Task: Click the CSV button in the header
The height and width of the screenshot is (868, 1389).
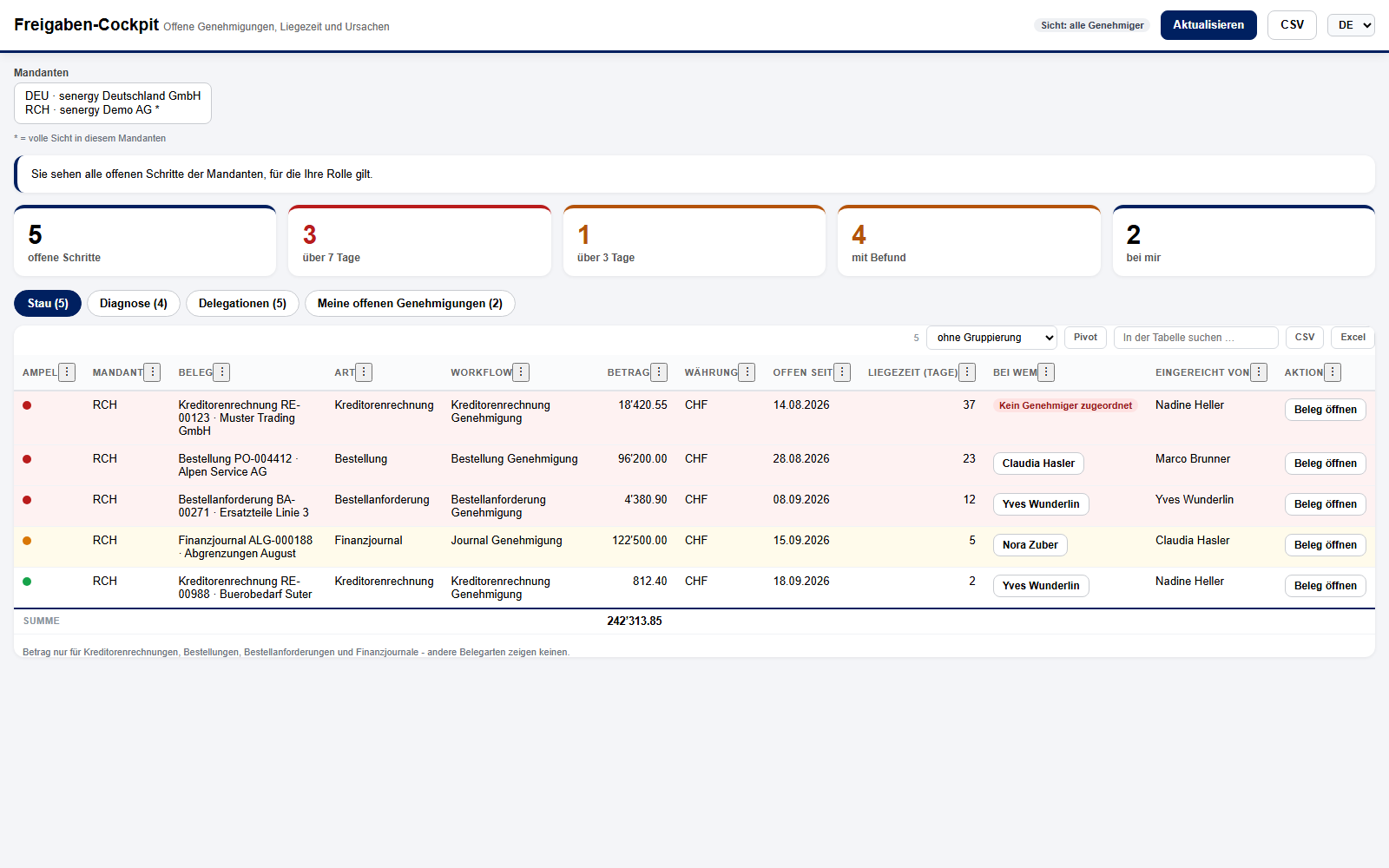Action: [1292, 25]
